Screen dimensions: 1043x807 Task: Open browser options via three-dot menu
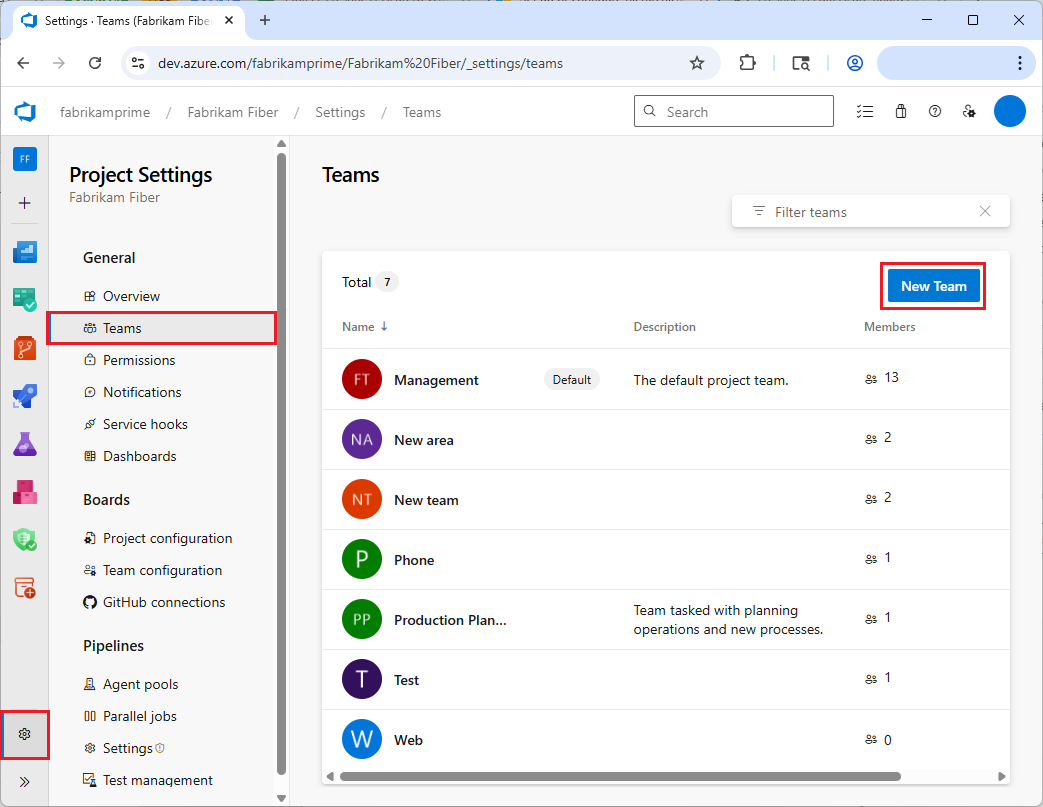(x=1019, y=62)
